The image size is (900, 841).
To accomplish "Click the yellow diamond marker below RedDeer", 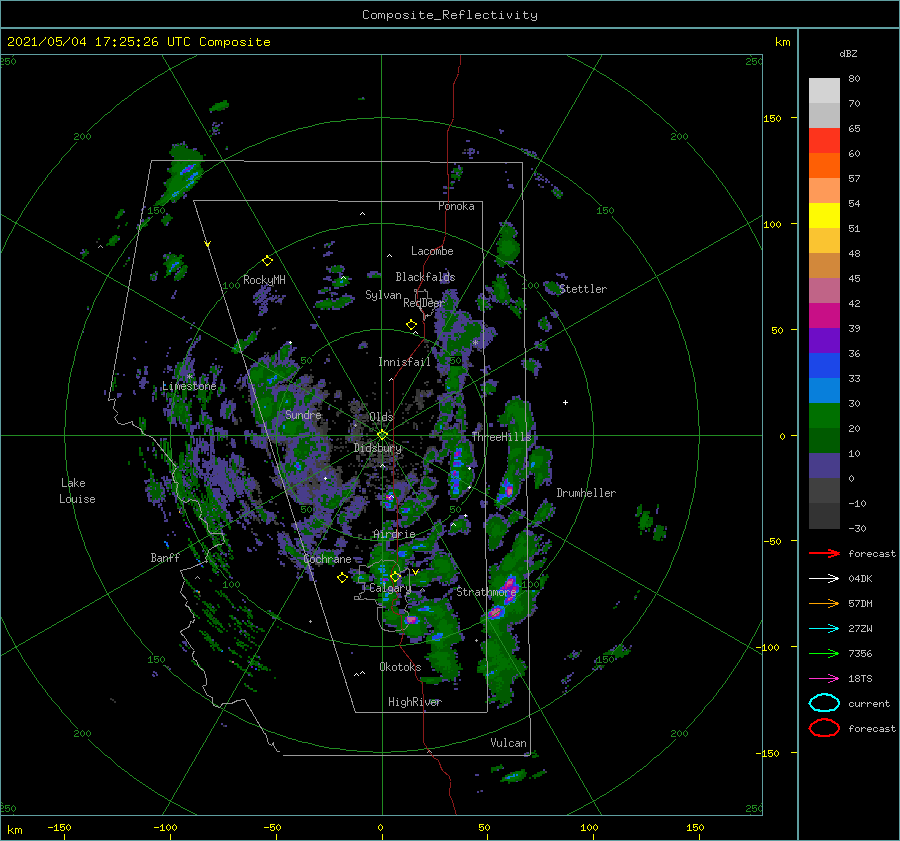I will (x=411, y=325).
